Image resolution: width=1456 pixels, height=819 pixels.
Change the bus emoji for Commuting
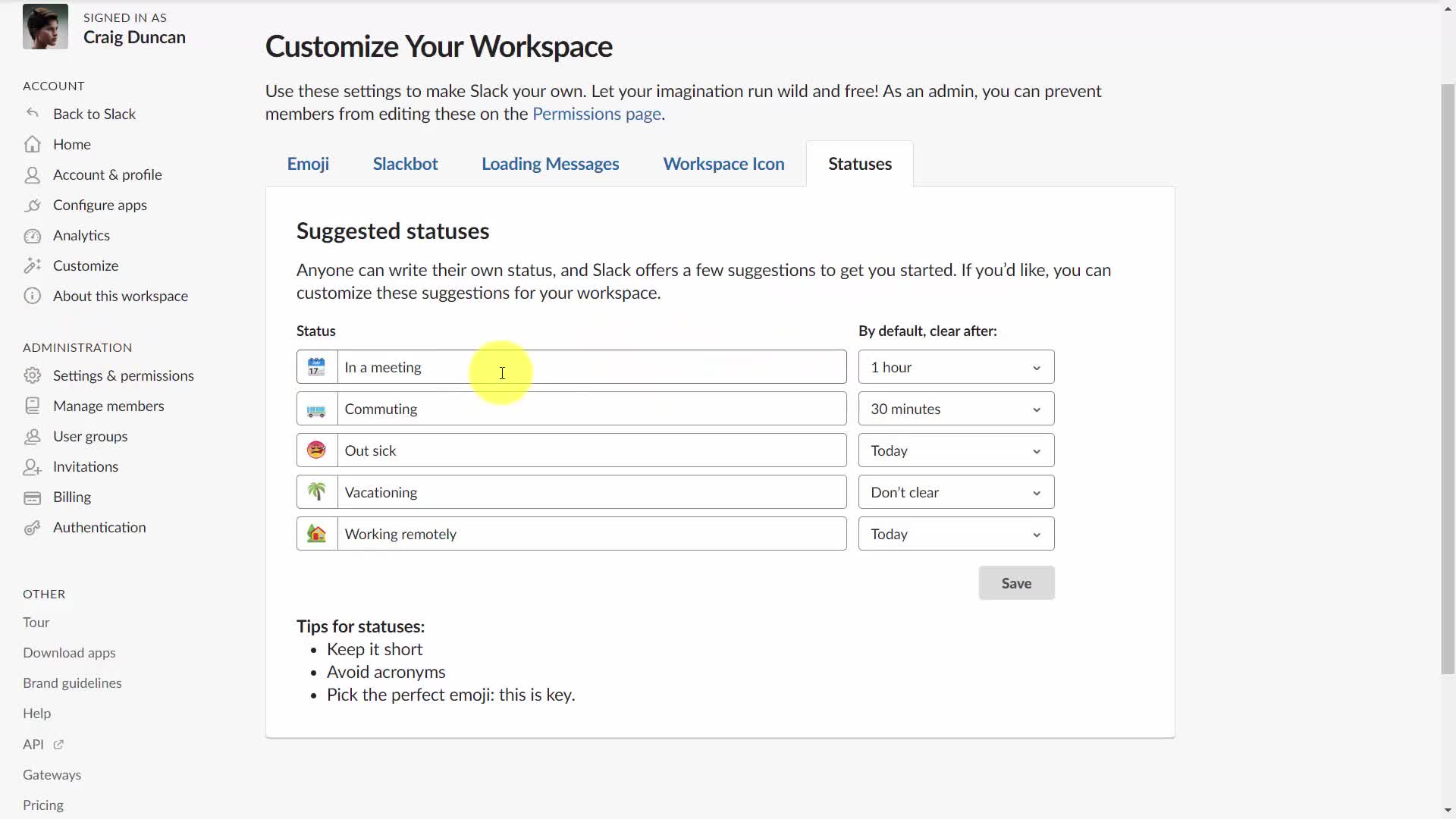coord(316,409)
